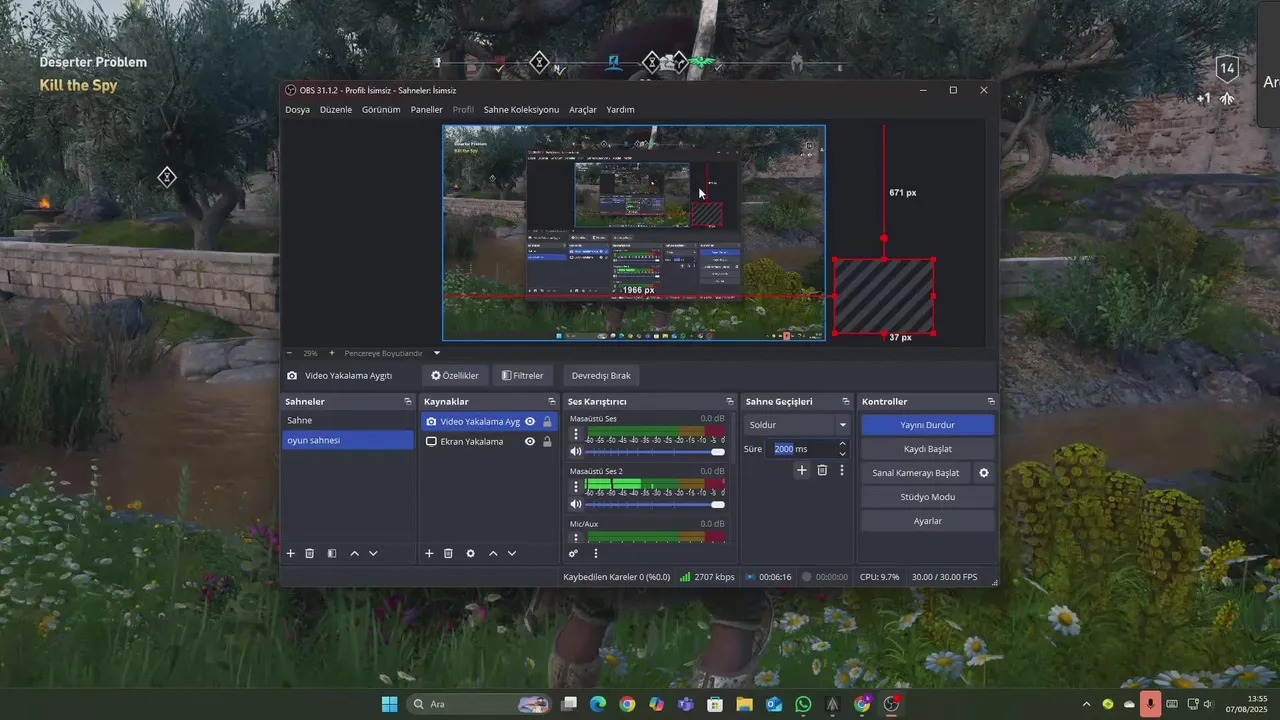Open Microsoft Edge from the taskbar

(597, 704)
